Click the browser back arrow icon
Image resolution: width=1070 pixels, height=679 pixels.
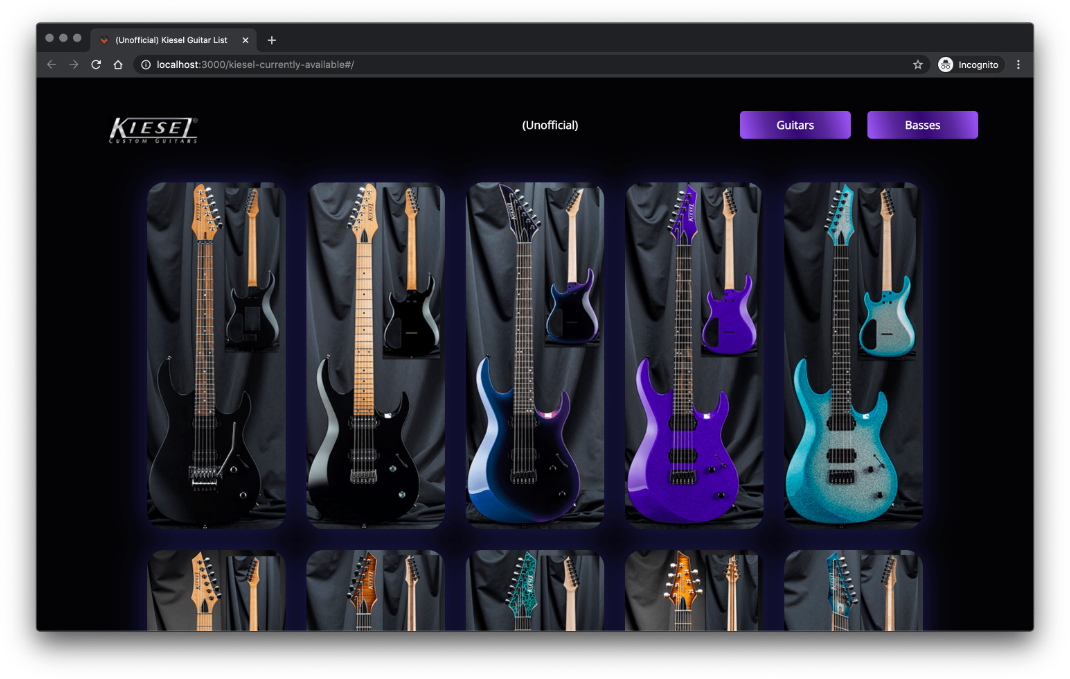50,64
